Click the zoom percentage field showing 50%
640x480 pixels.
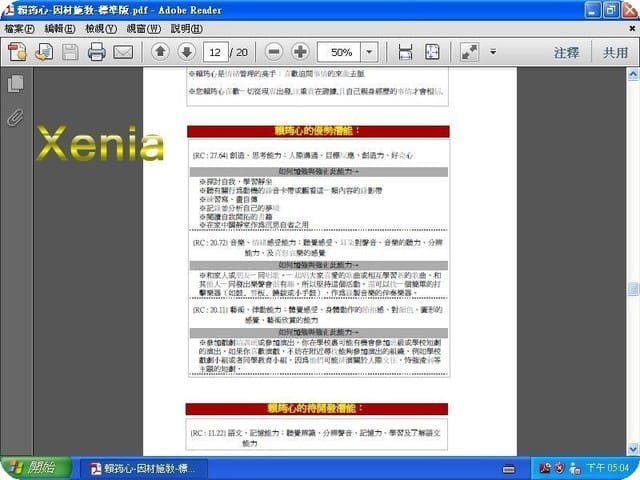tap(339, 52)
